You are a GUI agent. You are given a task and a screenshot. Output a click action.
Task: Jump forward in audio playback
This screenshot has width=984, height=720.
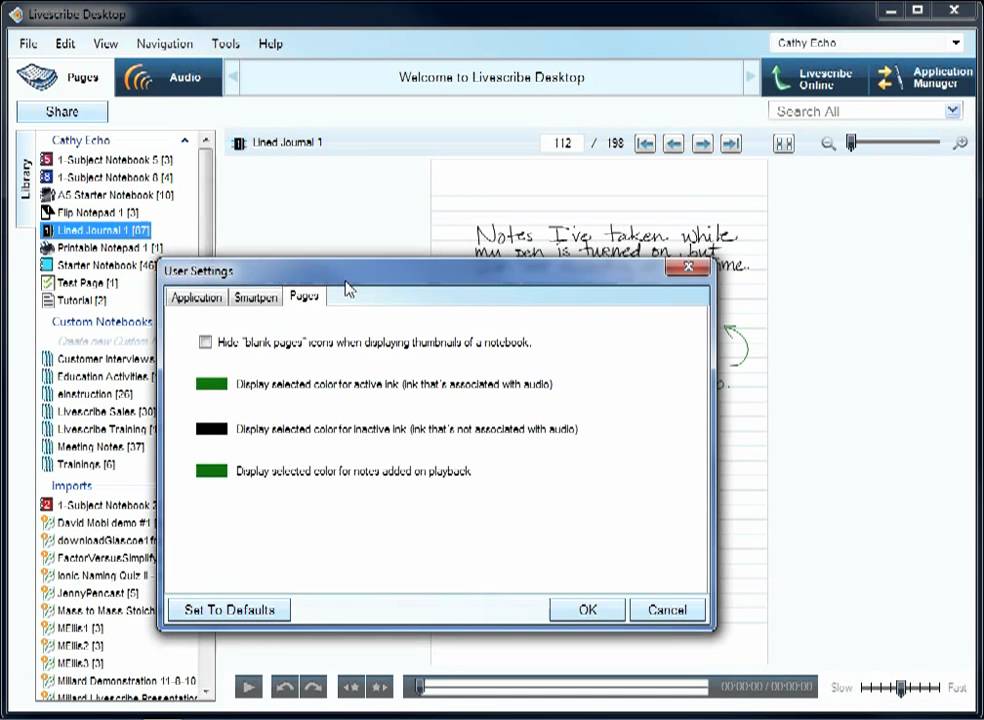314,687
